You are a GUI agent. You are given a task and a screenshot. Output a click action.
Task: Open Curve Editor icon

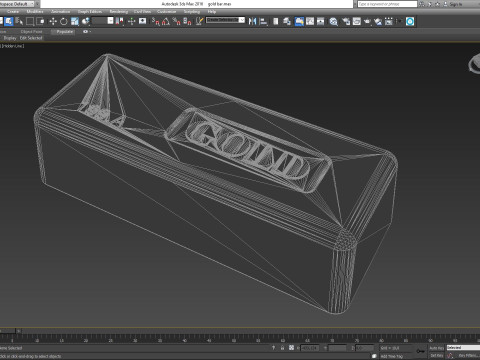[x=310, y=21]
